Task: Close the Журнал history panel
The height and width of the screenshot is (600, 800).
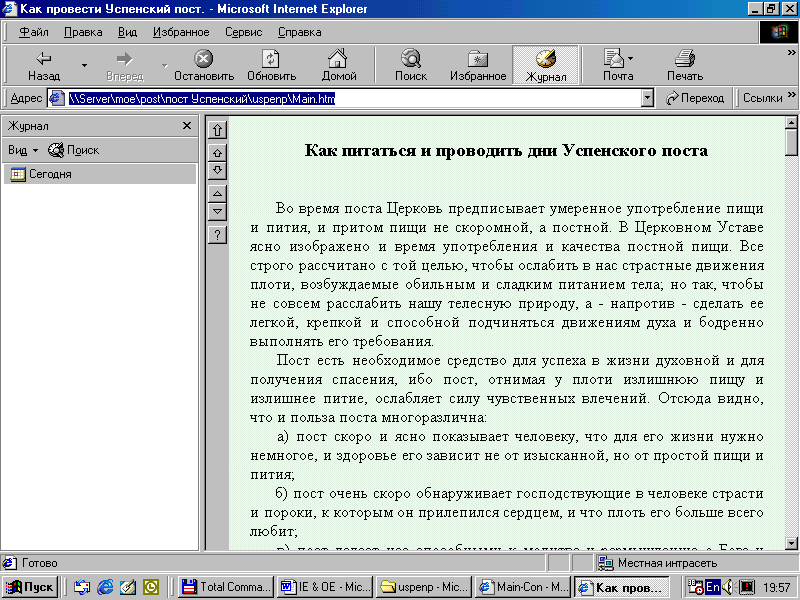Action: pos(187,126)
